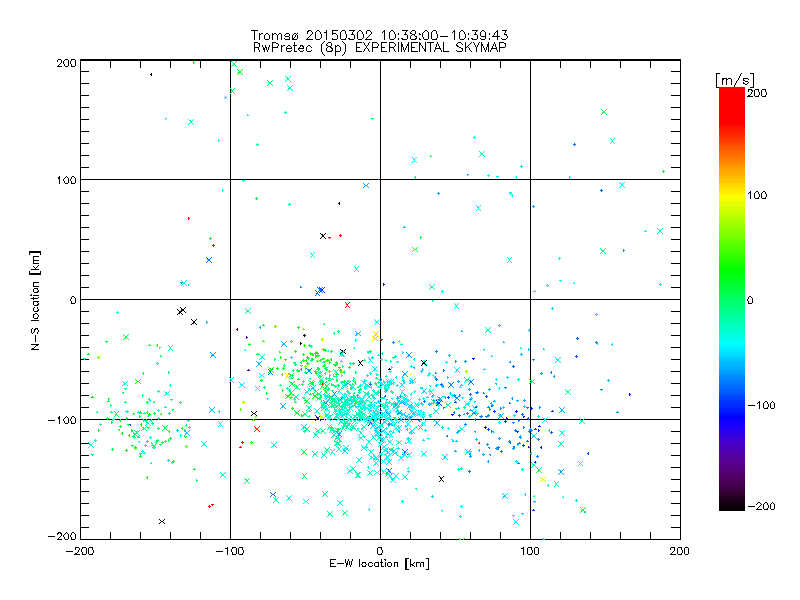
Task: Click grid intersection at E-W -100, N-S -100
Action: [x=230, y=419]
